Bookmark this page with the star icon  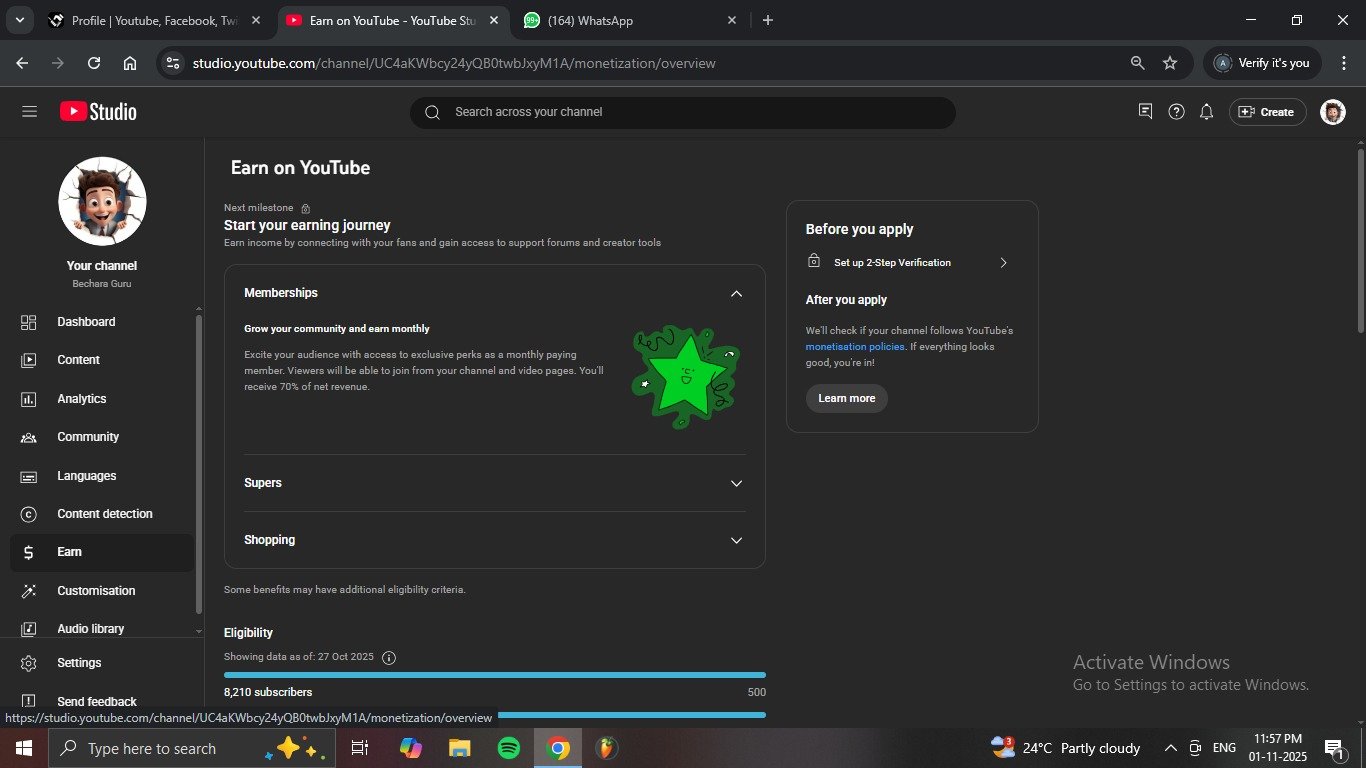[1169, 63]
